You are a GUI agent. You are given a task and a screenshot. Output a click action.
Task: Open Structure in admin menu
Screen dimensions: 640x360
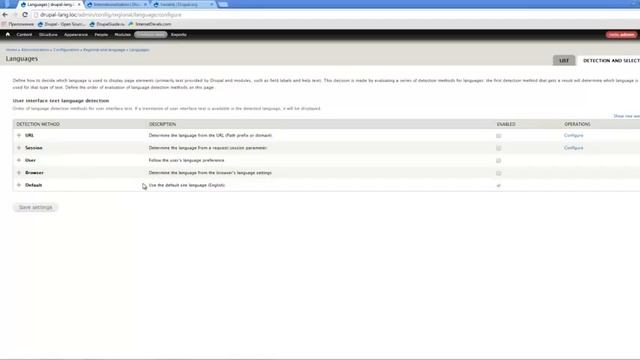(x=48, y=35)
